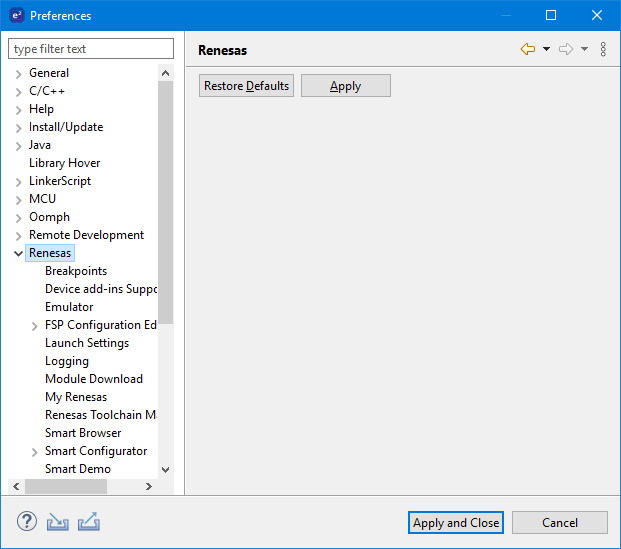Click the import preferences icon
This screenshot has width=621, height=549.
(57, 522)
